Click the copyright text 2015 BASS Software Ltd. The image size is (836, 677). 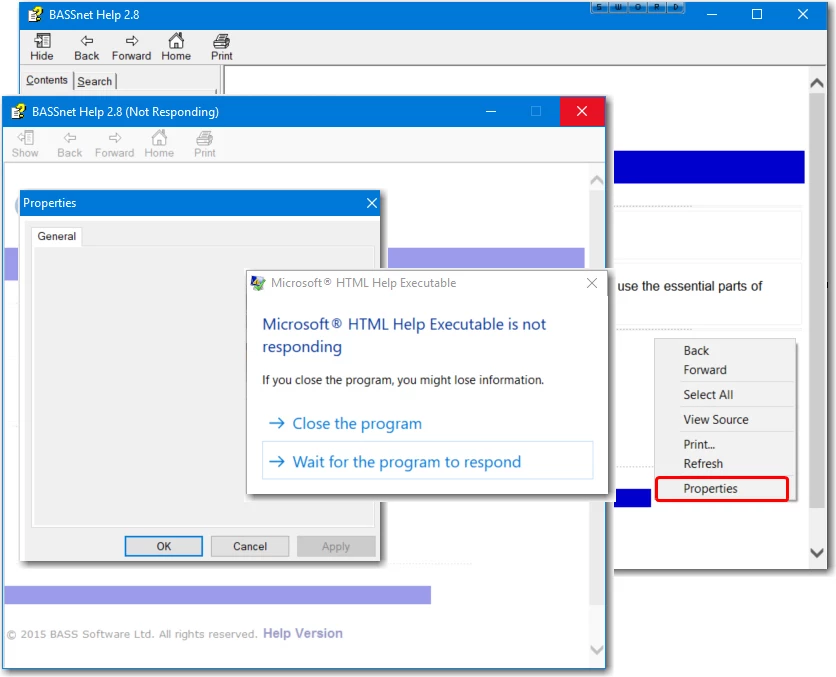coord(132,634)
